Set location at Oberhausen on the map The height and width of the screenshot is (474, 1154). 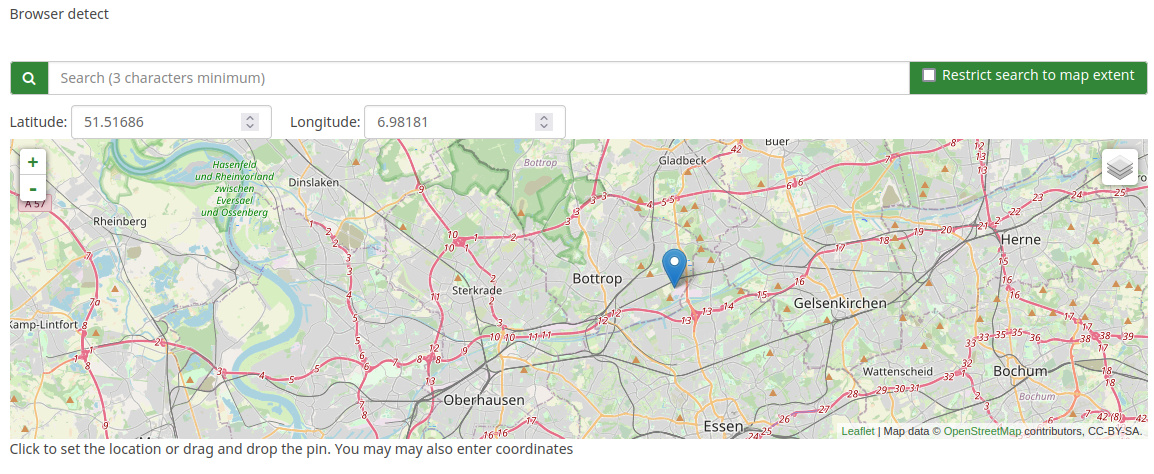pos(484,400)
